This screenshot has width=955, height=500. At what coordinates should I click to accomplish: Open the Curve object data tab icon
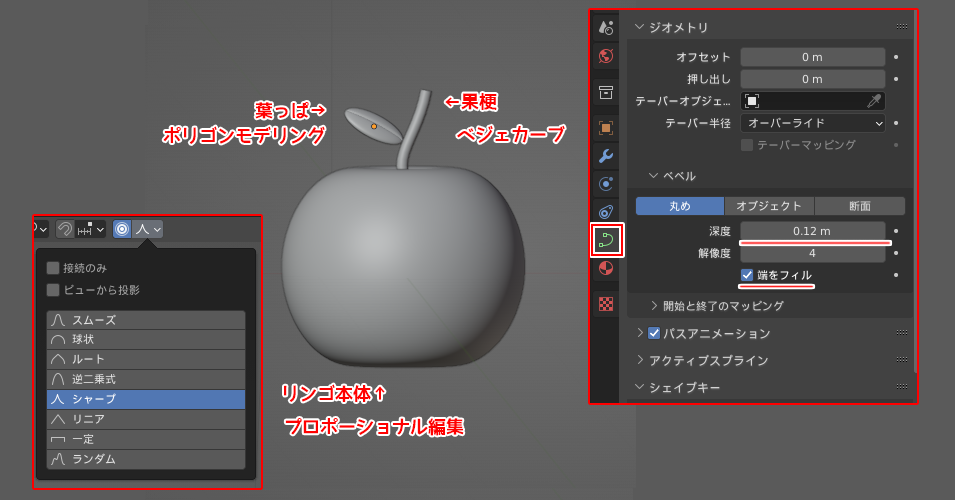(606, 240)
